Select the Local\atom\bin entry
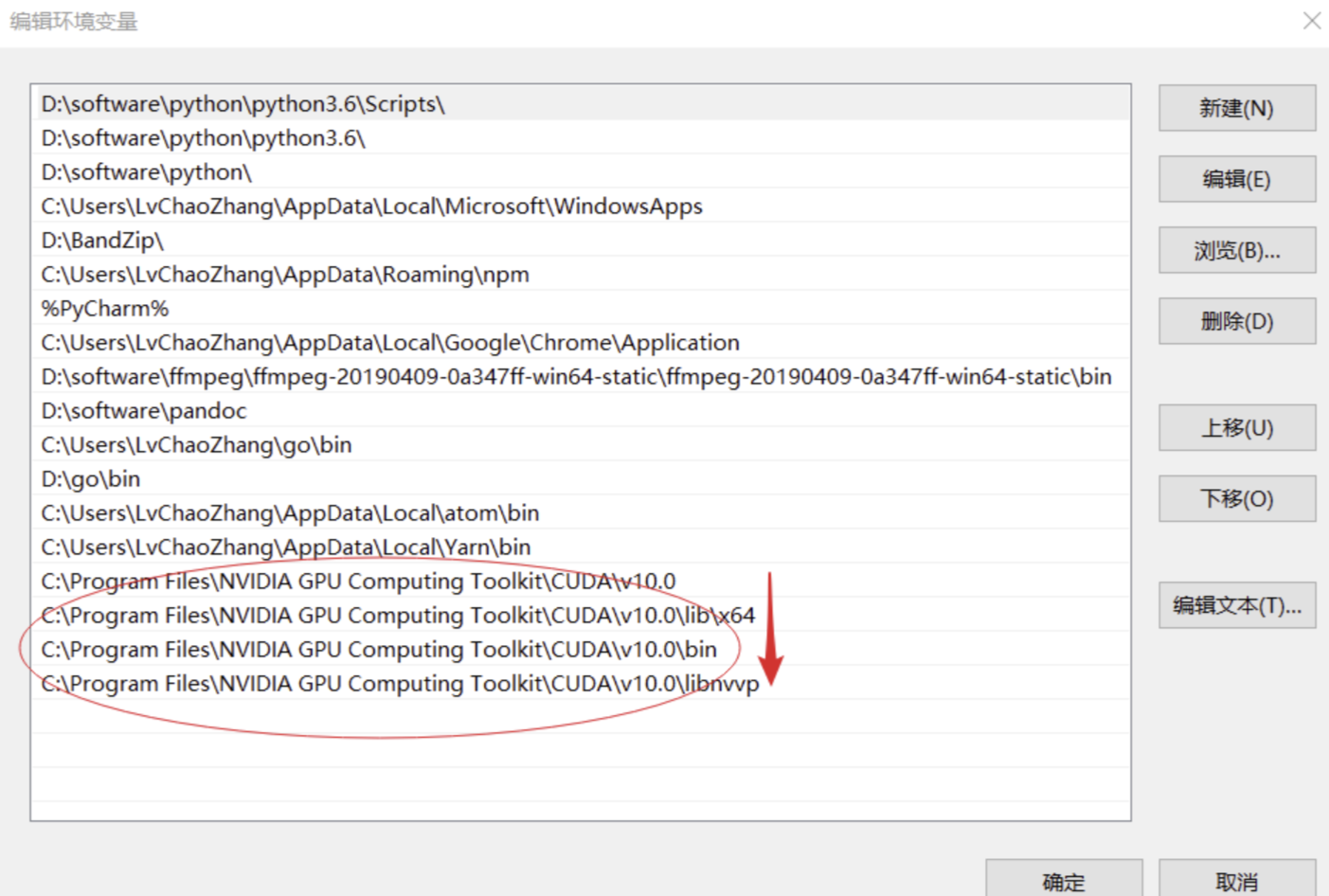1329x896 pixels. coord(581,512)
